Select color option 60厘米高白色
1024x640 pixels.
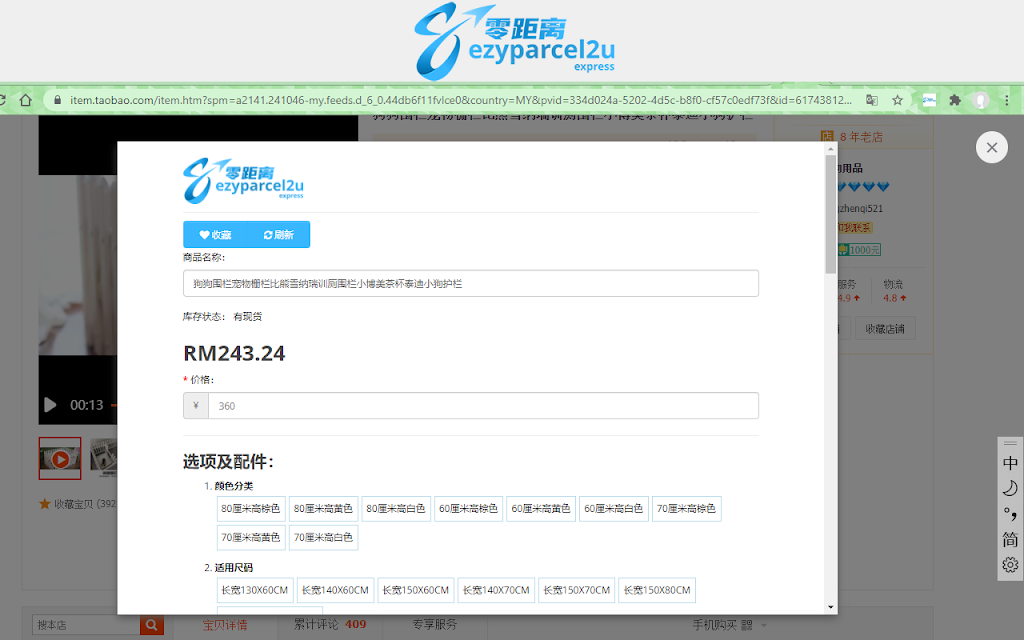tap(613, 509)
